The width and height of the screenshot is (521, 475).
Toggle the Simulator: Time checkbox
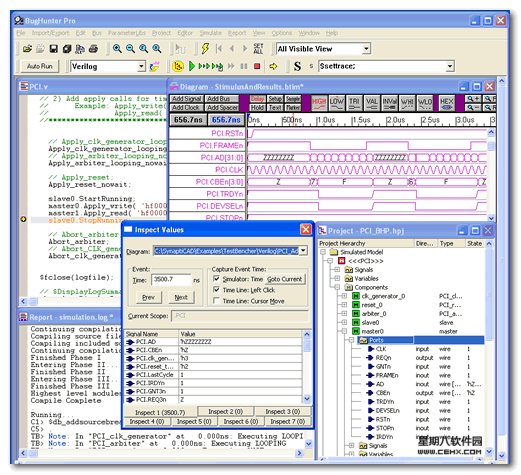click(216, 279)
